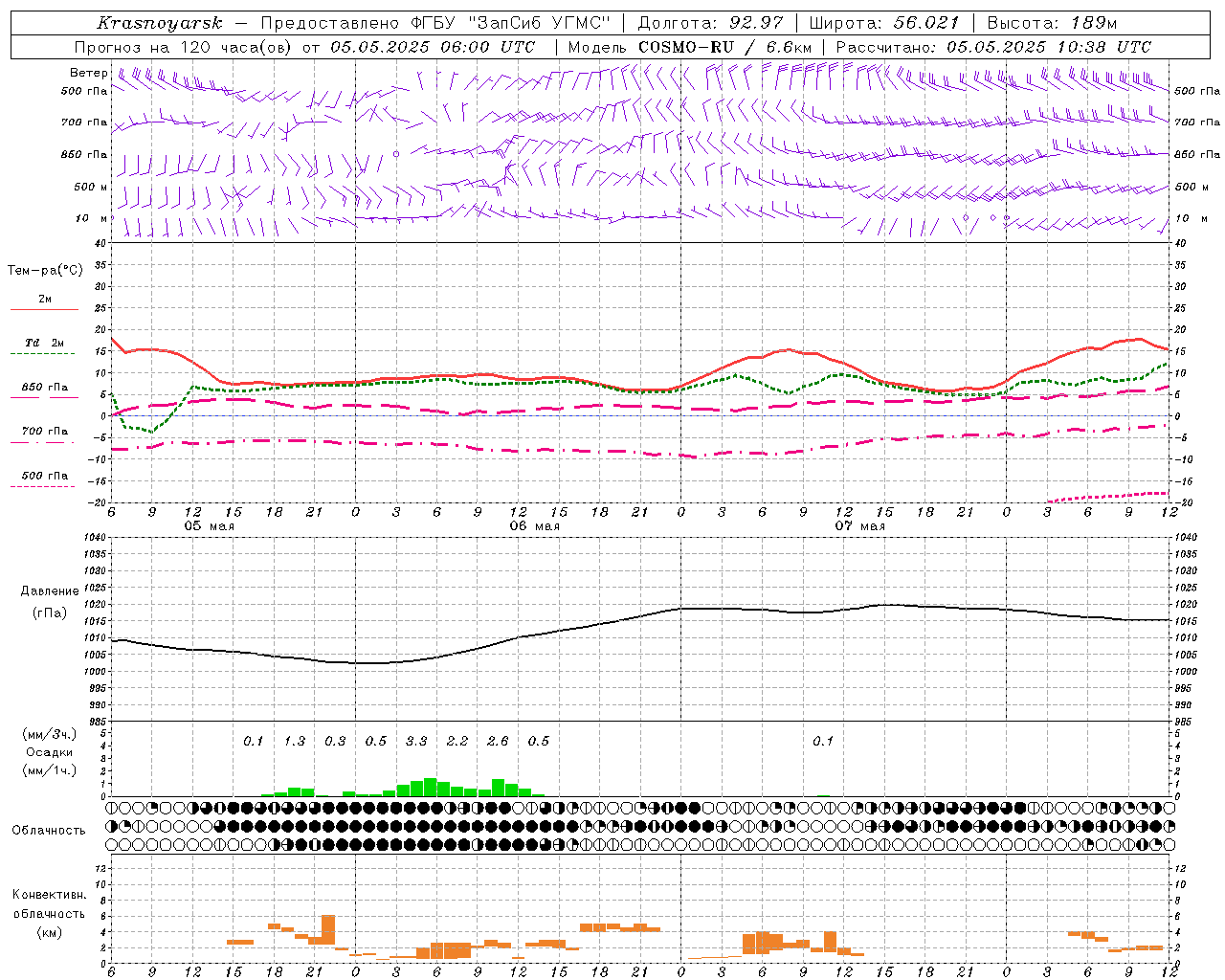1225x980 pixels.
Task: Click the 2.6 precipitation value
Action: [498, 741]
